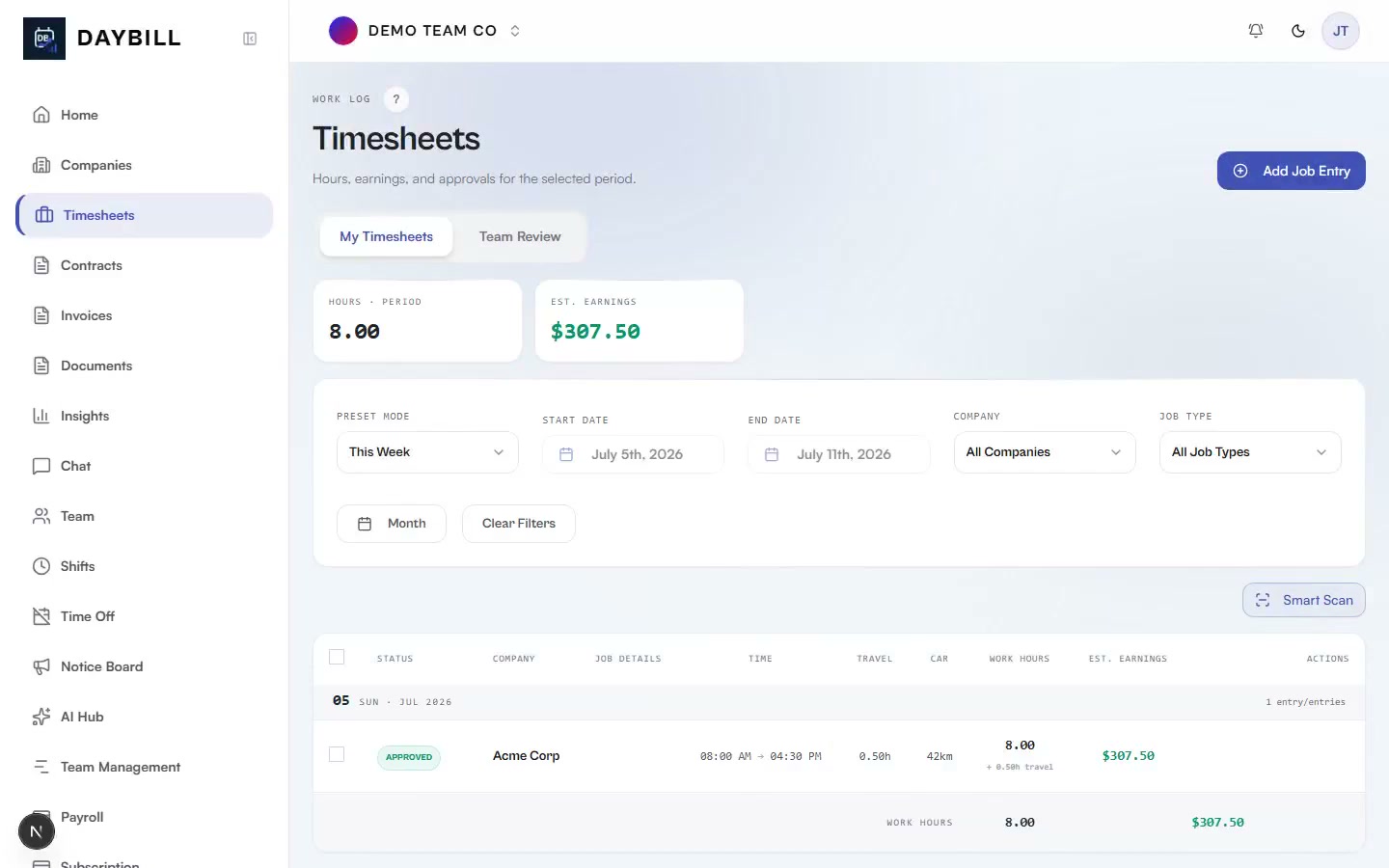The width and height of the screenshot is (1389, 868).
Task: Click the 0.50h travel value
Action: coord(875,757)
